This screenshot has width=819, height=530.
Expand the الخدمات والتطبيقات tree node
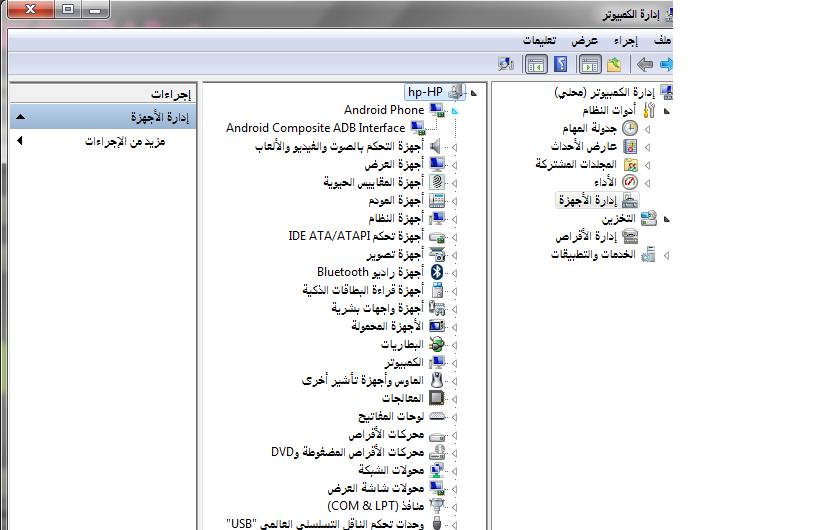(666, 255)
